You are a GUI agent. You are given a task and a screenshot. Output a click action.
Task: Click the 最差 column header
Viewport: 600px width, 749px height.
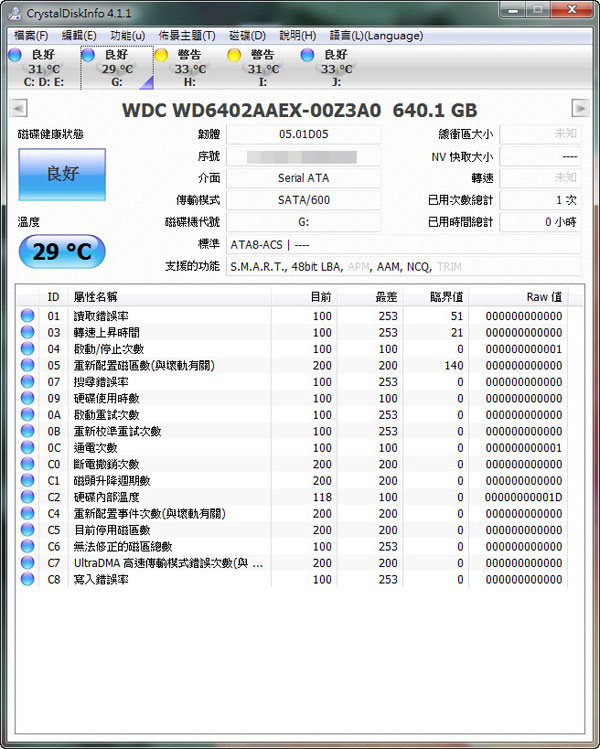(x=371, y=297)
